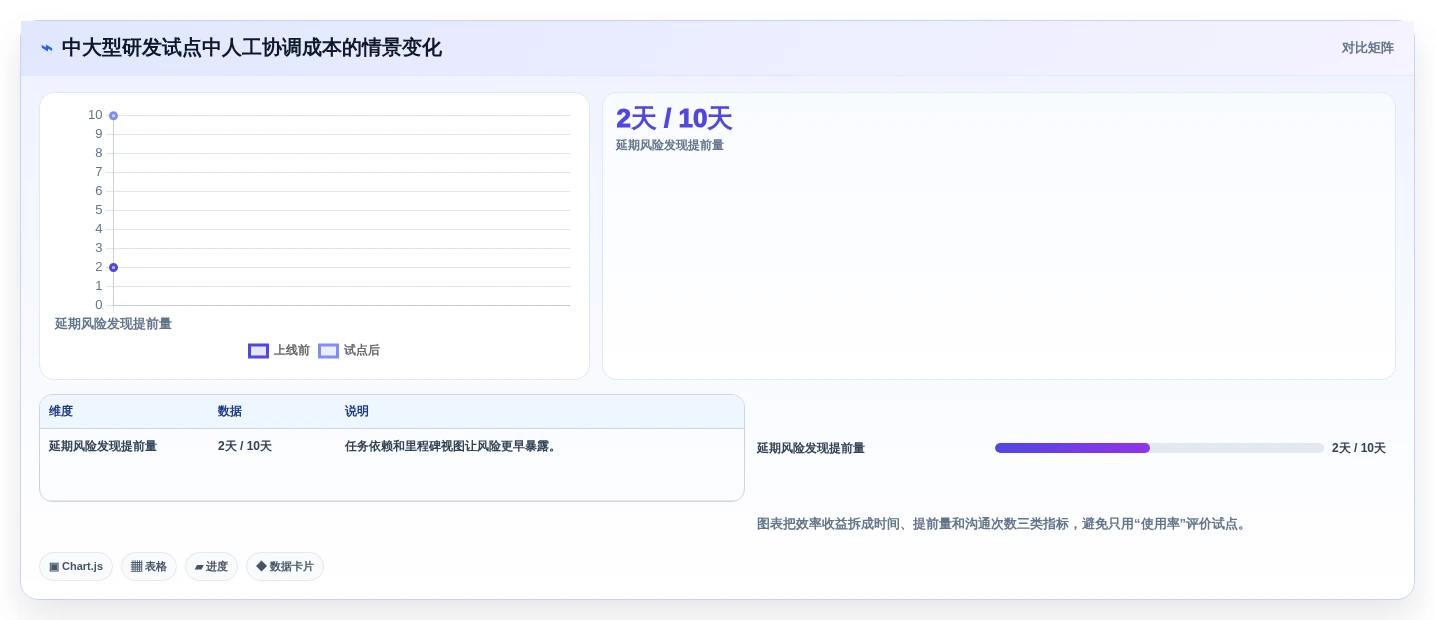Screen dimensions: 1435x620
Task: Select the chart data point at value 2
Action: coord(113,268)
